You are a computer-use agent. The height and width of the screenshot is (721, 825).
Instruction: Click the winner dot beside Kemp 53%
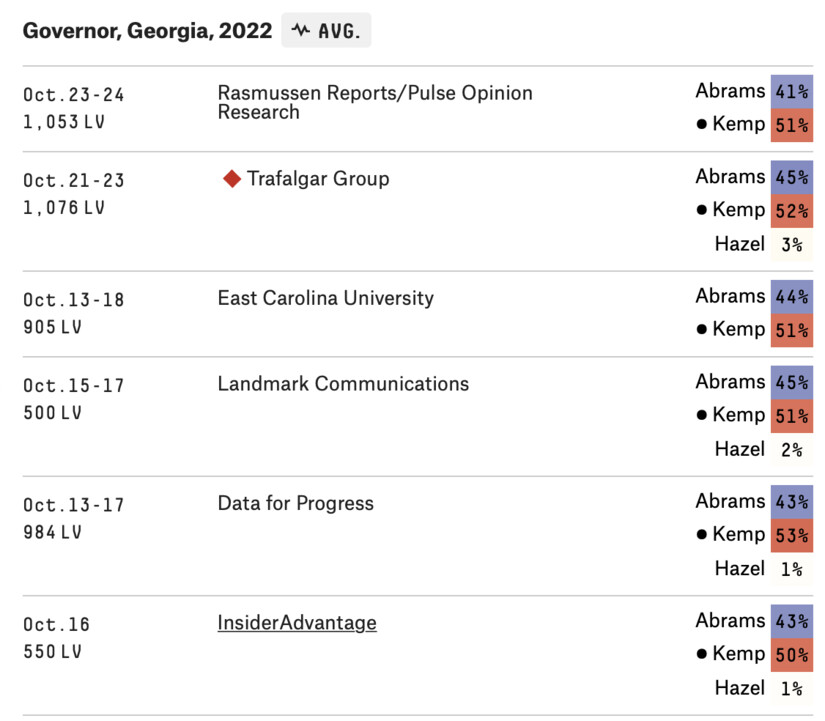(702, 535)
